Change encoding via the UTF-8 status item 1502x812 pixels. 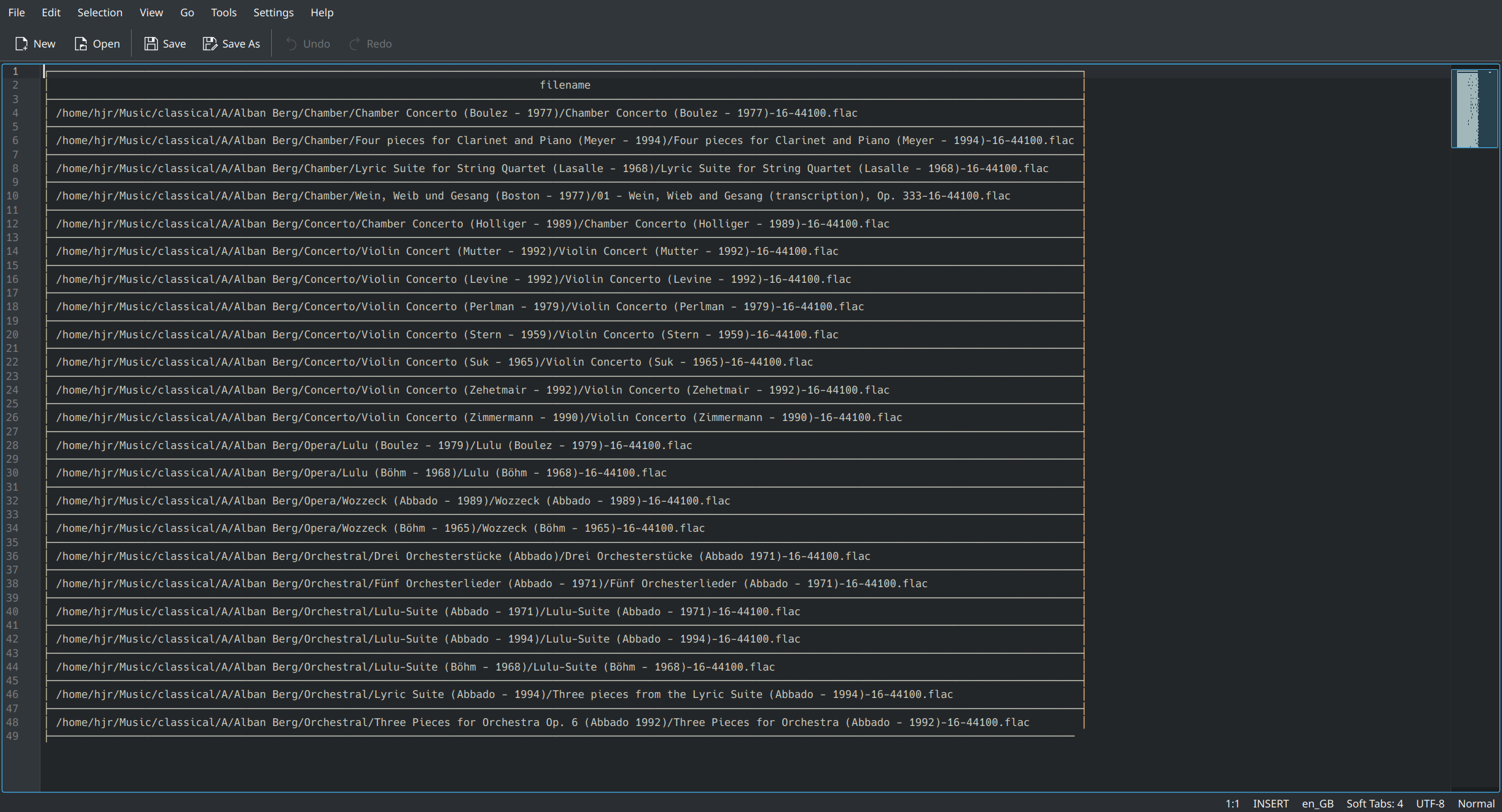tap(1430, 804)
